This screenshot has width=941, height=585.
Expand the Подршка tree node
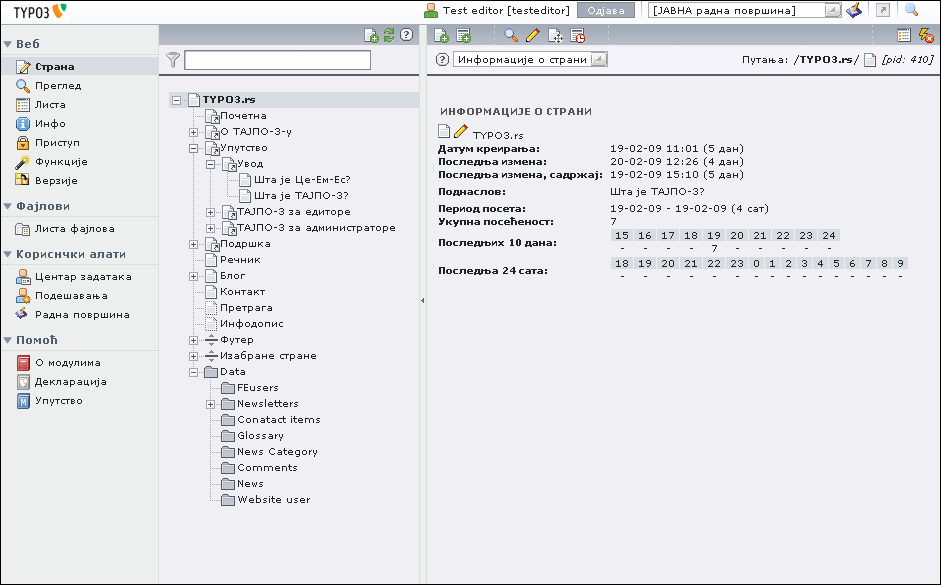pos(193,244)
